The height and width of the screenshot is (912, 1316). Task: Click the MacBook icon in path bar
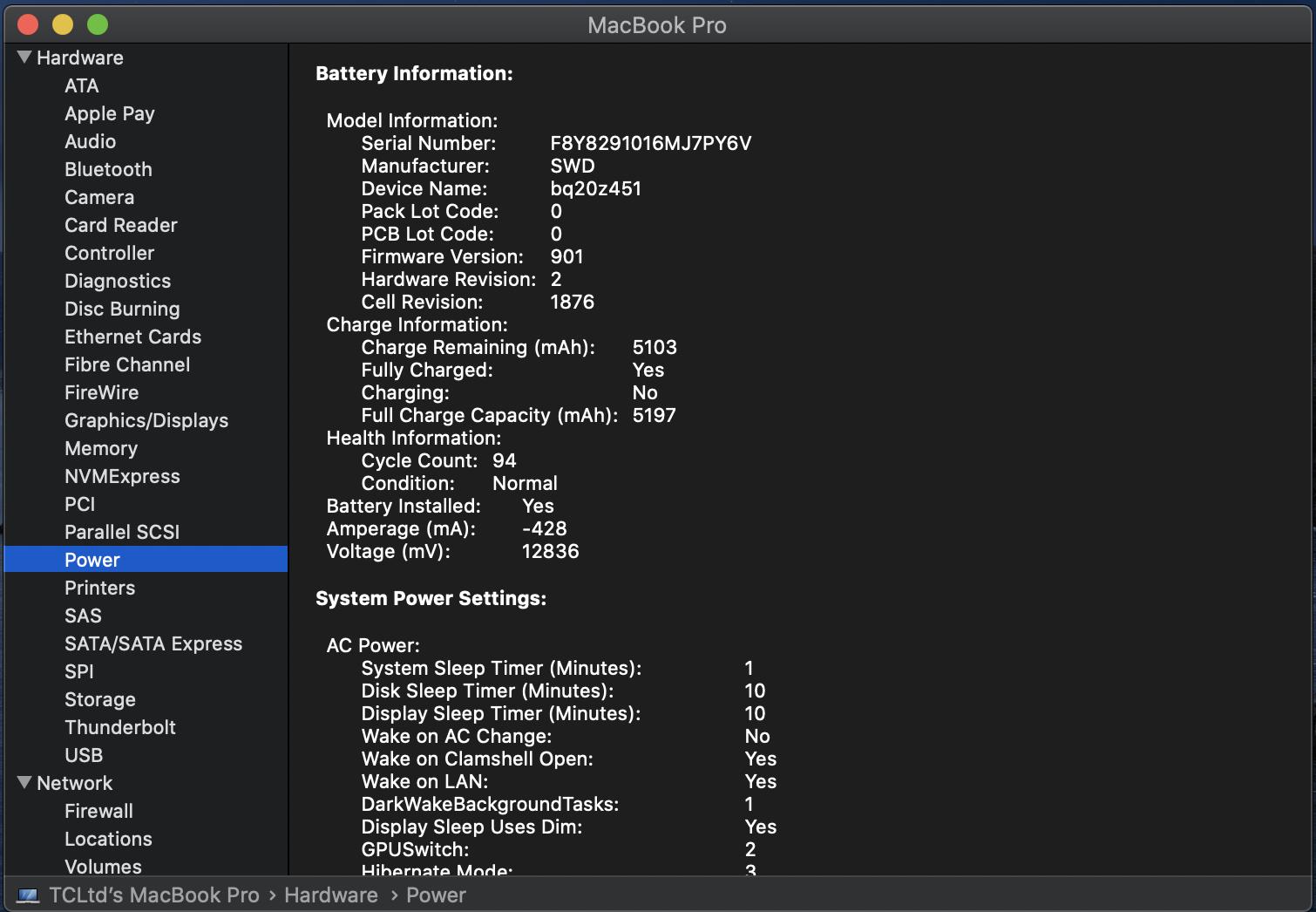28,895
